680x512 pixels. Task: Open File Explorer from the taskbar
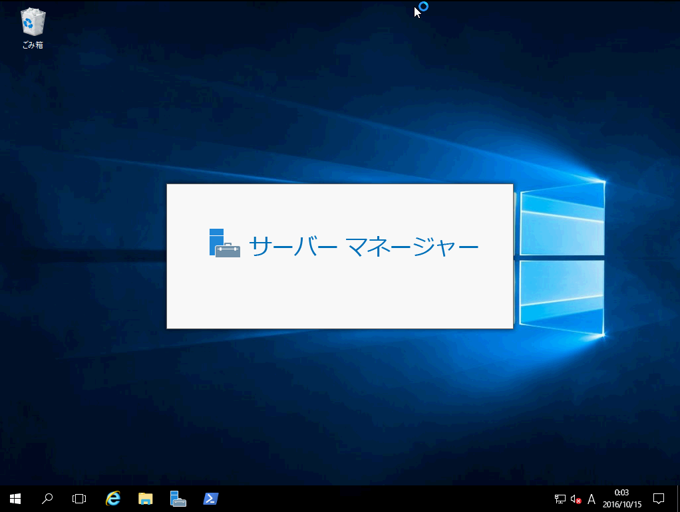click(145, 499)
